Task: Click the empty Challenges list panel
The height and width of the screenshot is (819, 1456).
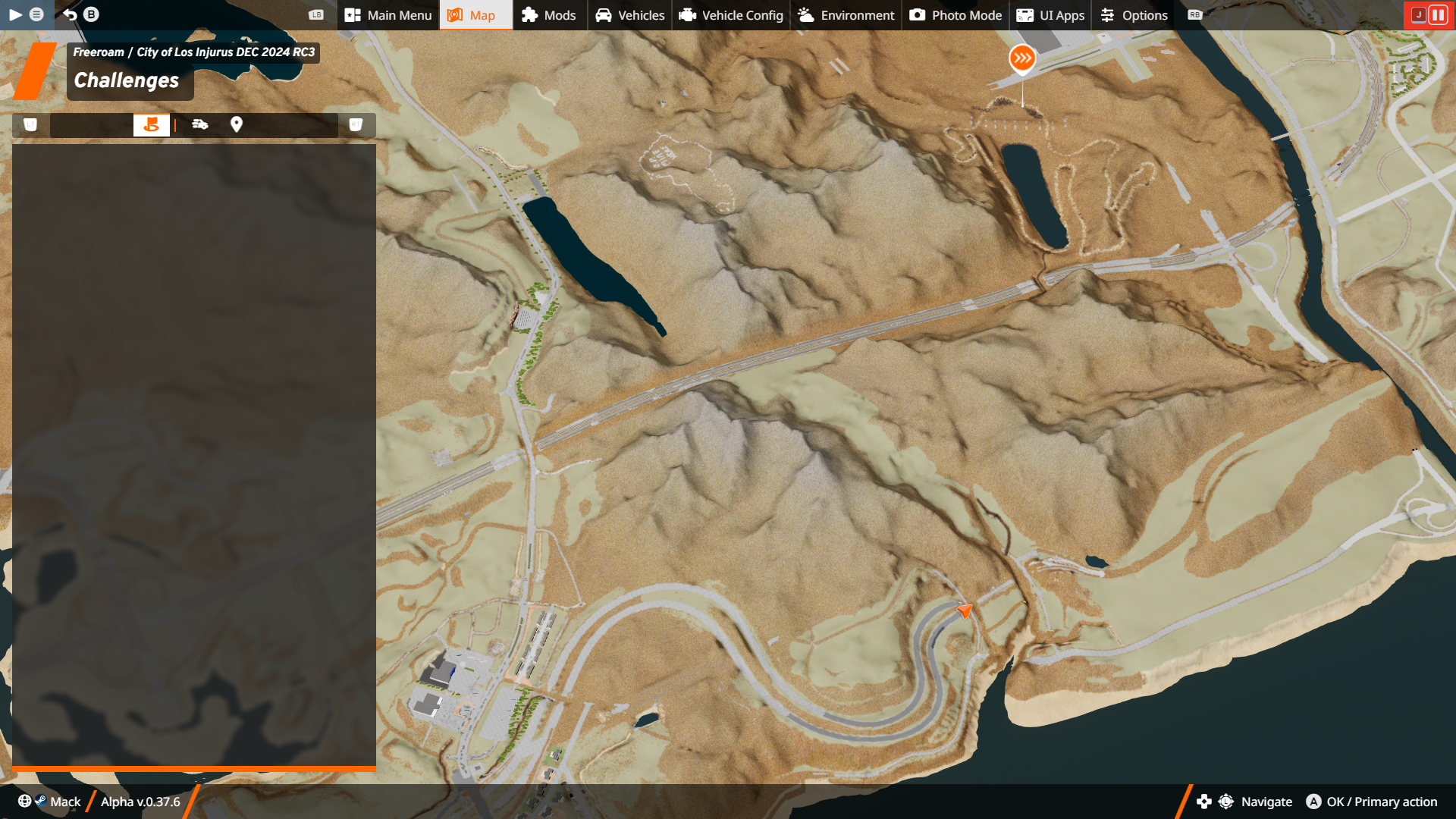Action: pos(194,455)
